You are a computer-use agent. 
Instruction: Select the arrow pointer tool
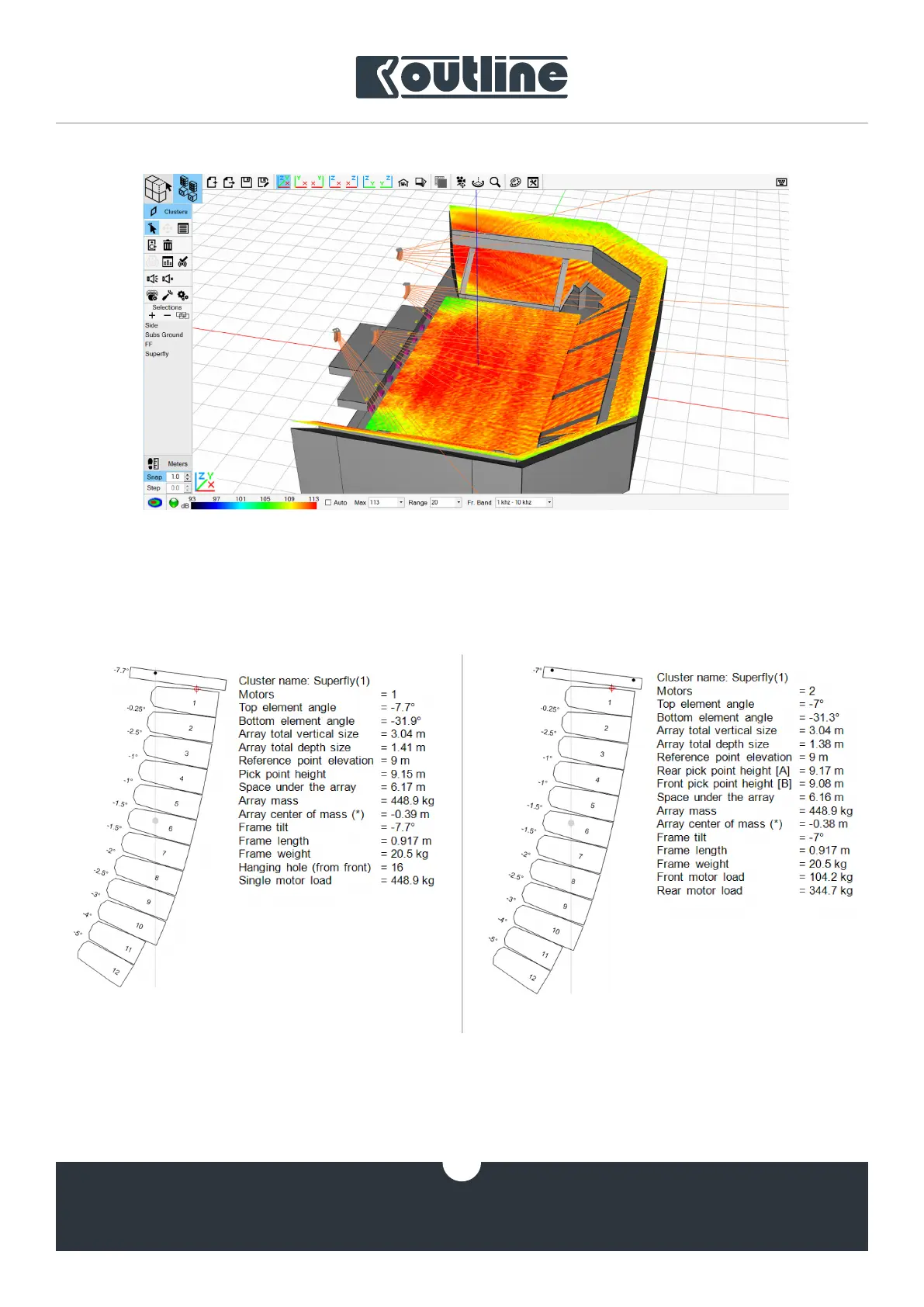point(152,228)
